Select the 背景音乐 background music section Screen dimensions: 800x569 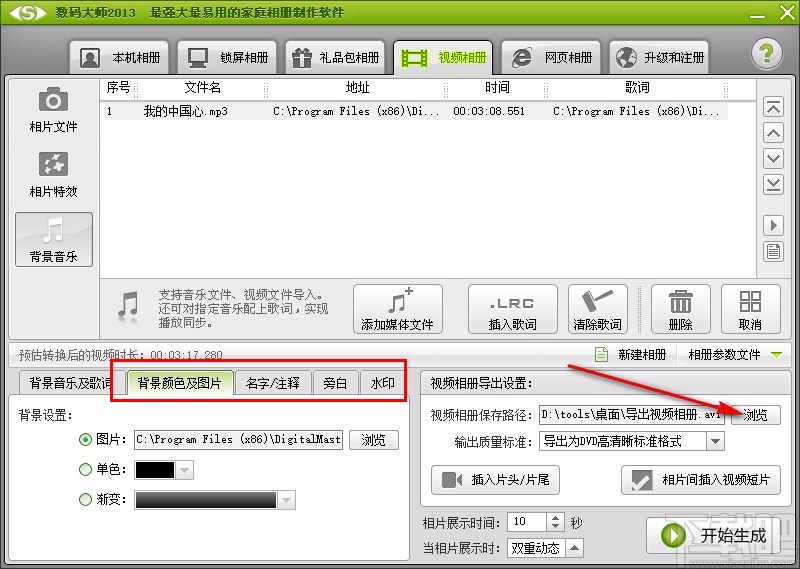coord(54,240)
